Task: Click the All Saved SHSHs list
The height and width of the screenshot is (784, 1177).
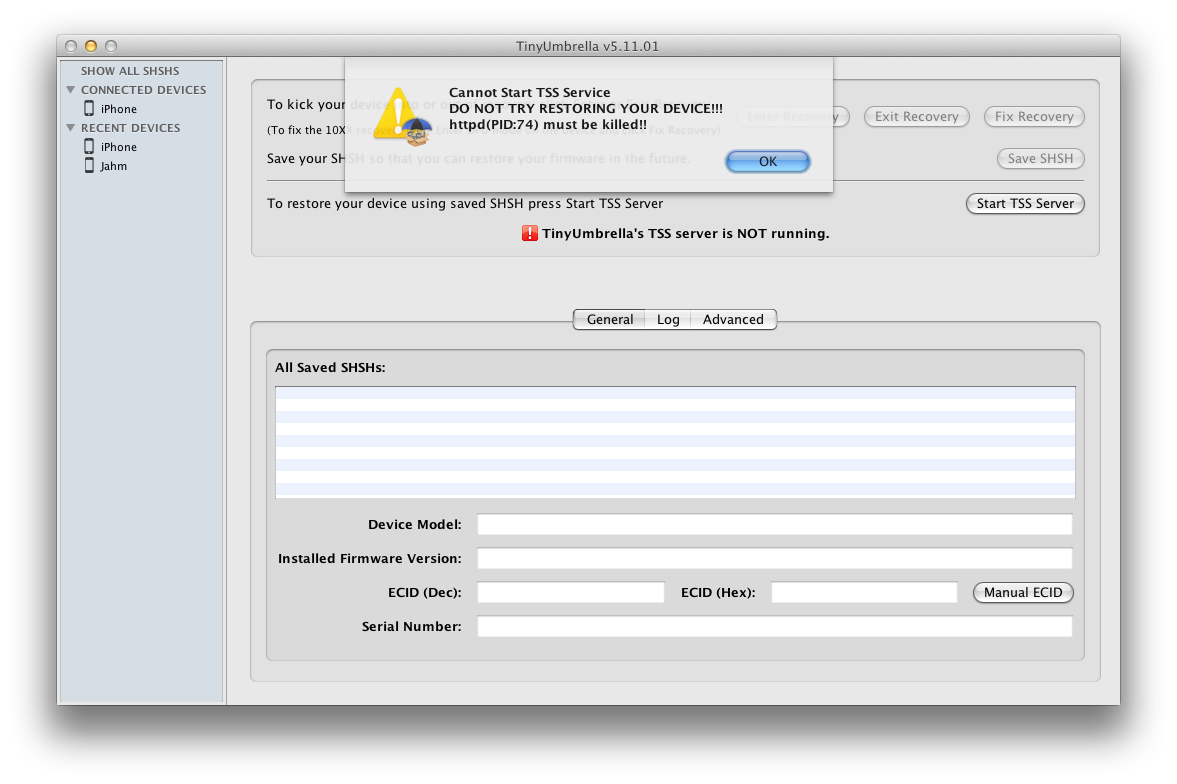Action: tap(675, 442)
